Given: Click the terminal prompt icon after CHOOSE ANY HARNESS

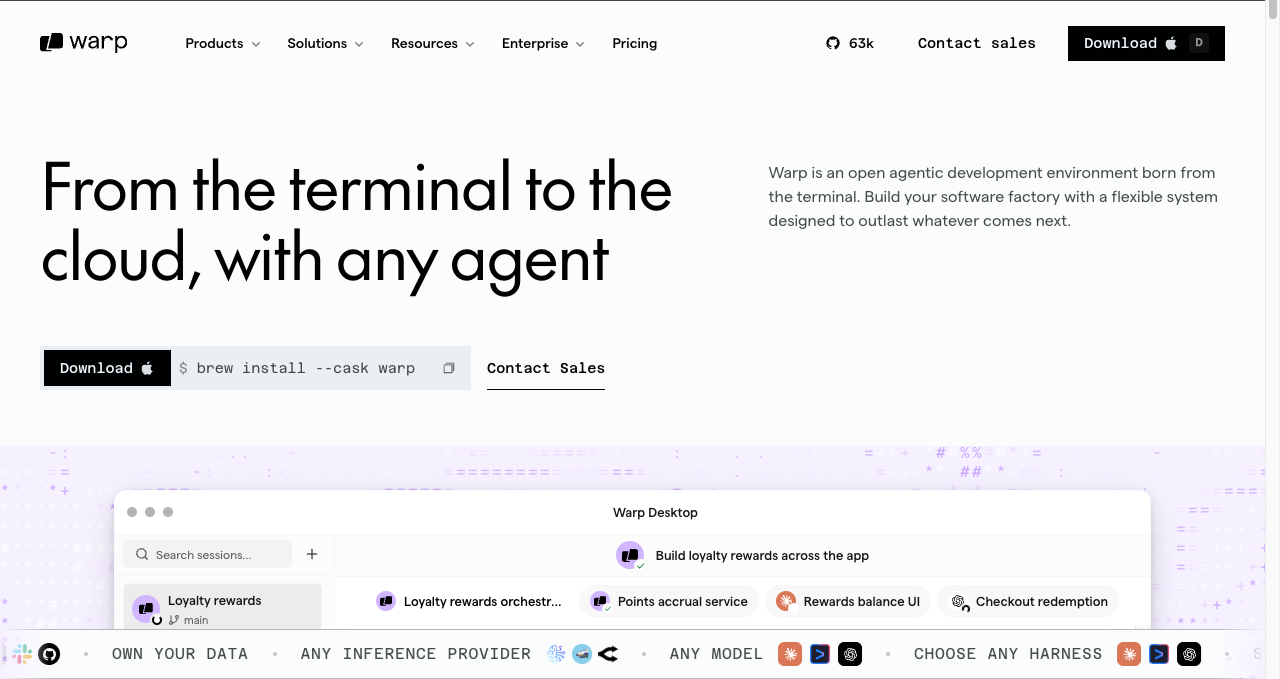Looking at the screenshot, I should (1159, 654).
